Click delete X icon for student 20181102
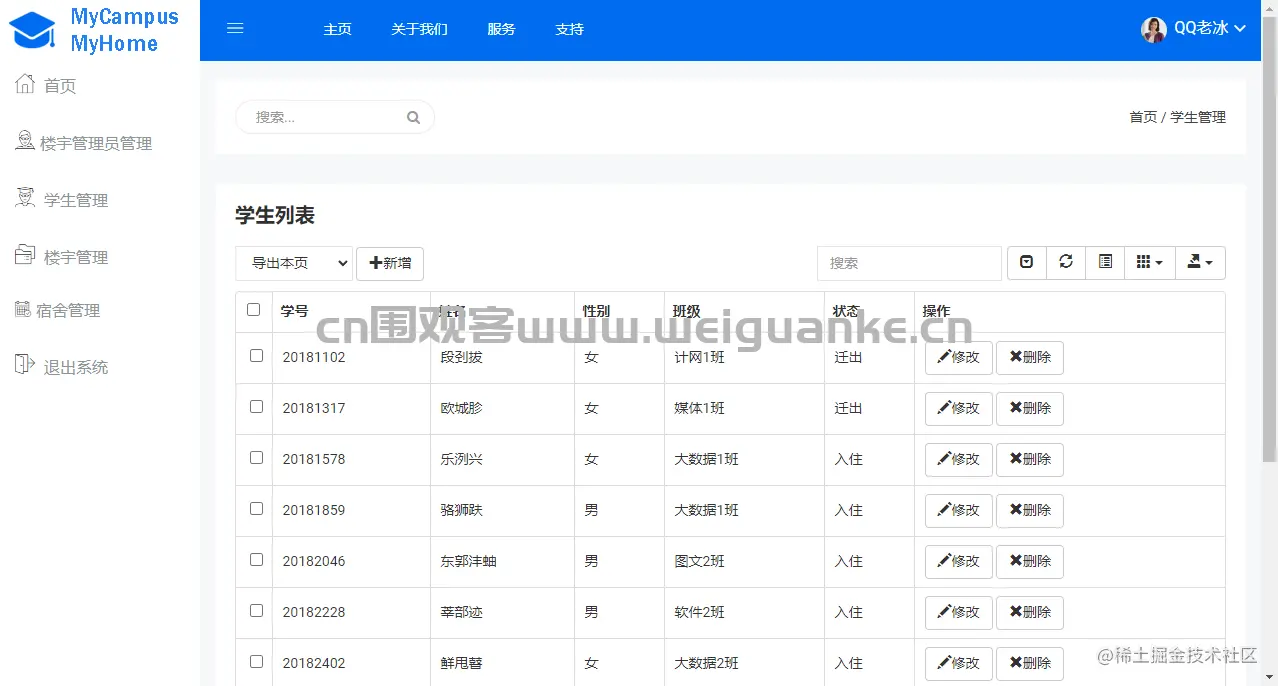The width and height of the screenshot is (1278, 686). (1015, 357)
